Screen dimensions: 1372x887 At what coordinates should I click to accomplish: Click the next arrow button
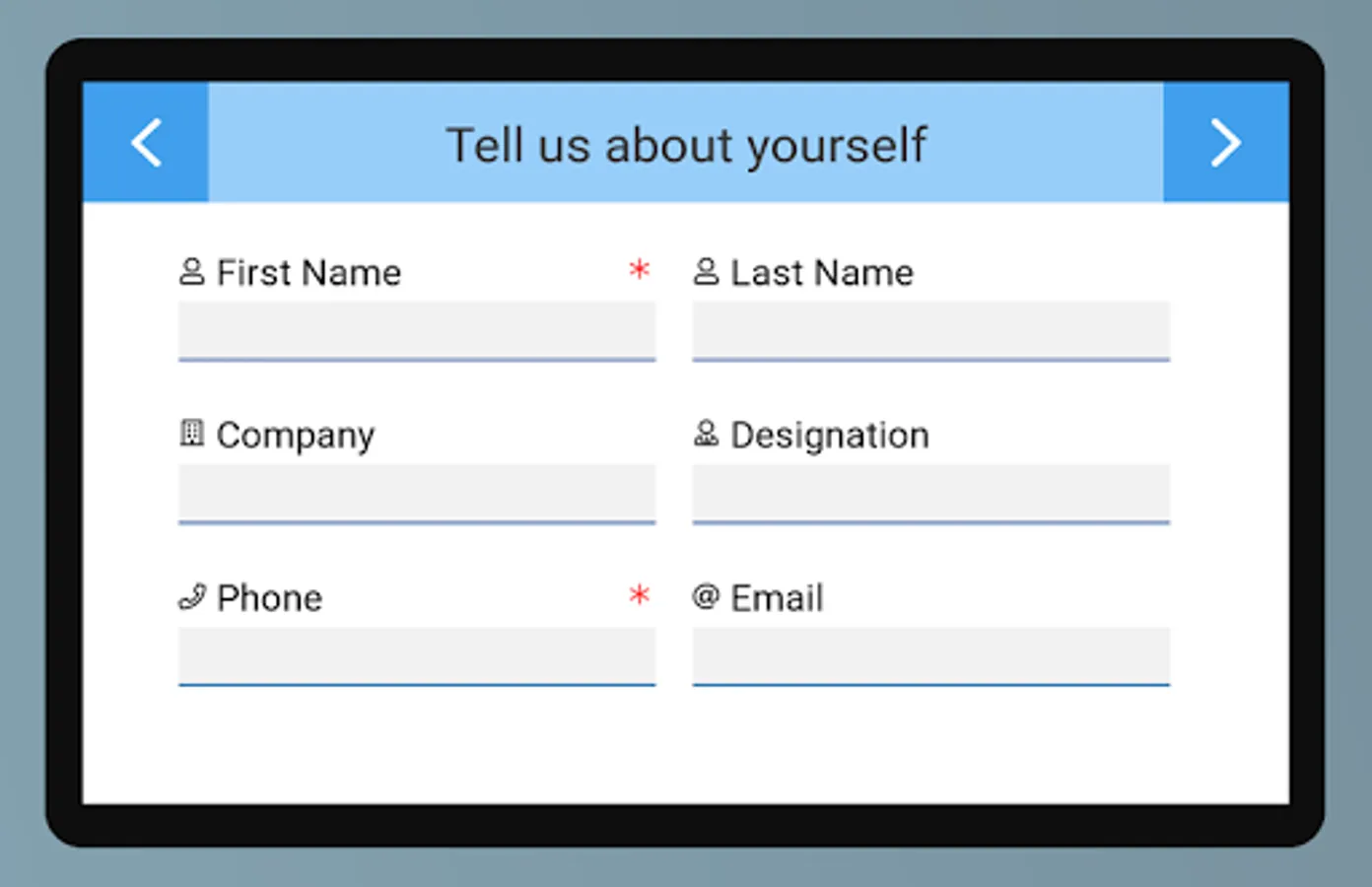pyautogui.click(x=1225, y=143)
